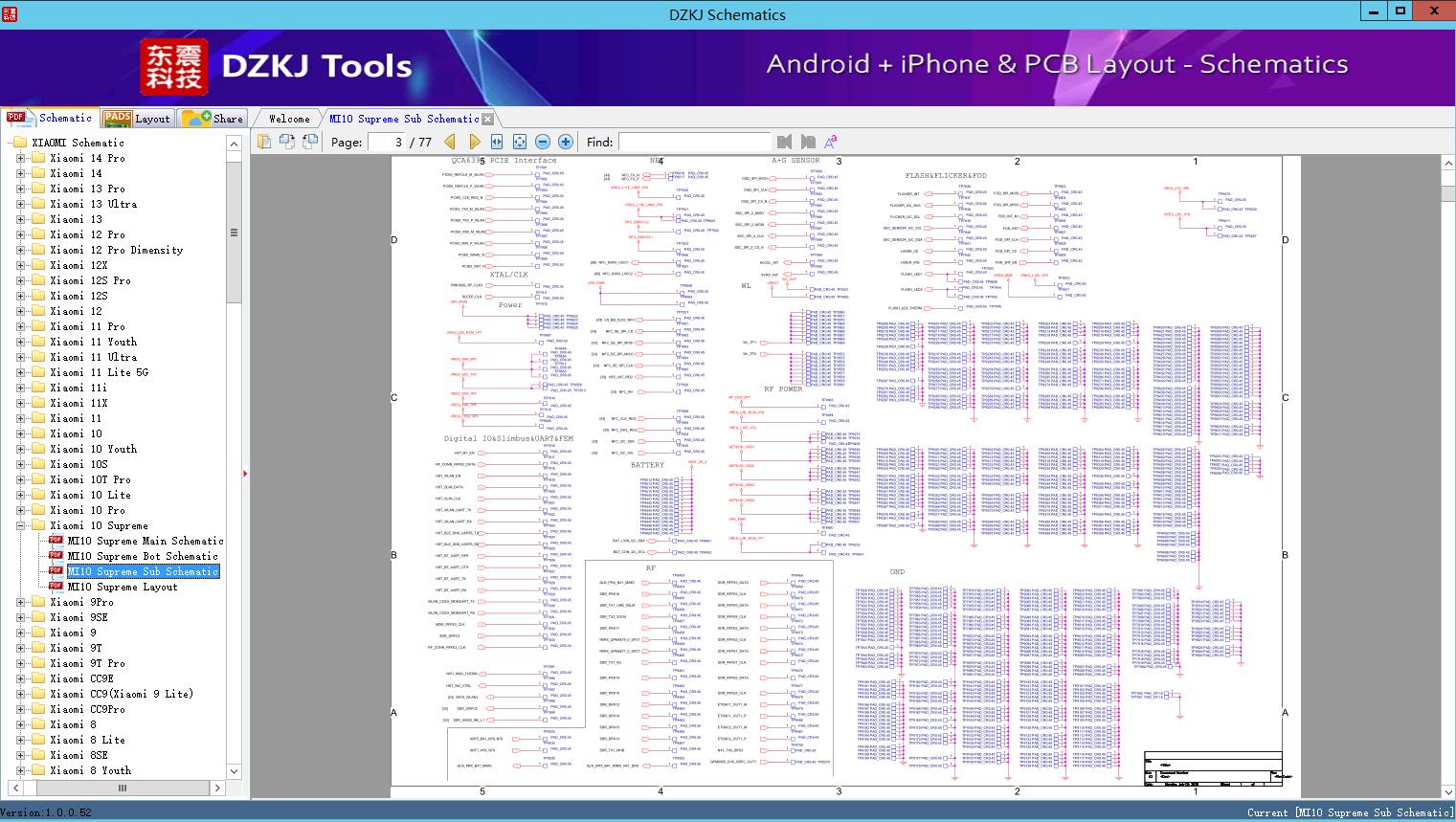This screenshot has width=1456, height=822.
Task: Expand the Xiaomi 13 Ultra folder
Action: click(21, 204)
